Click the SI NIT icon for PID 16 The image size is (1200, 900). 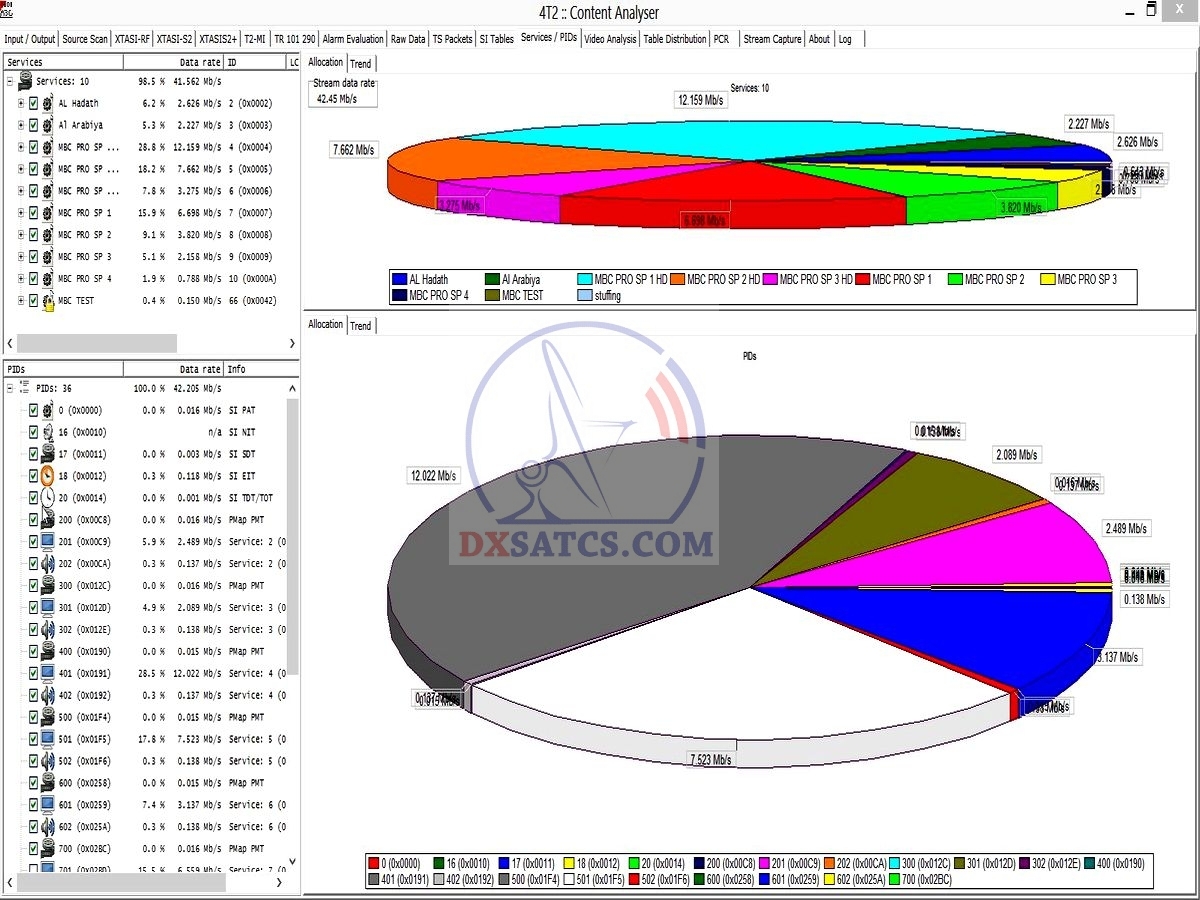point(47,432)
